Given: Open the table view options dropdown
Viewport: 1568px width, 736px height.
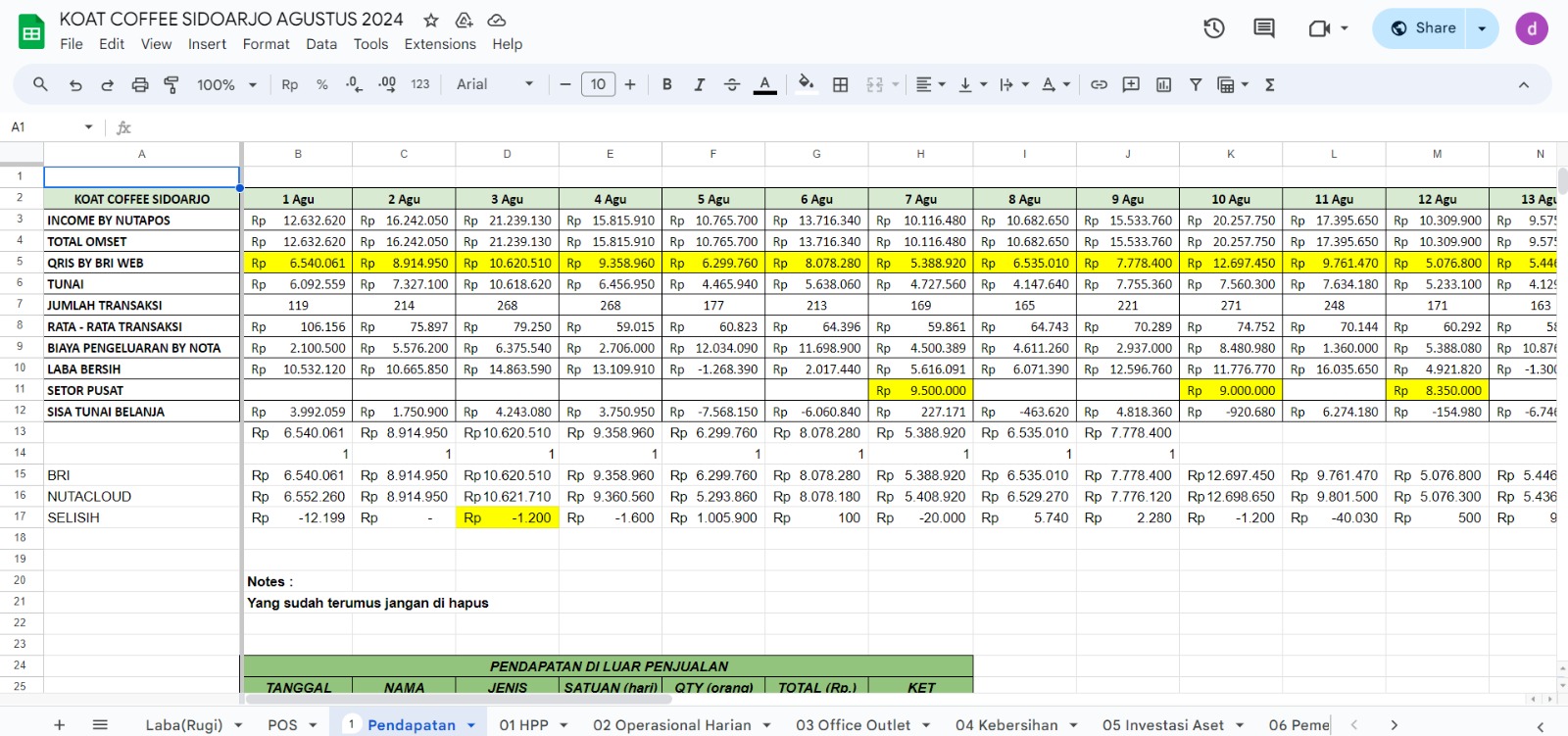Looking at the screenshot, I should pos(1233,84).
